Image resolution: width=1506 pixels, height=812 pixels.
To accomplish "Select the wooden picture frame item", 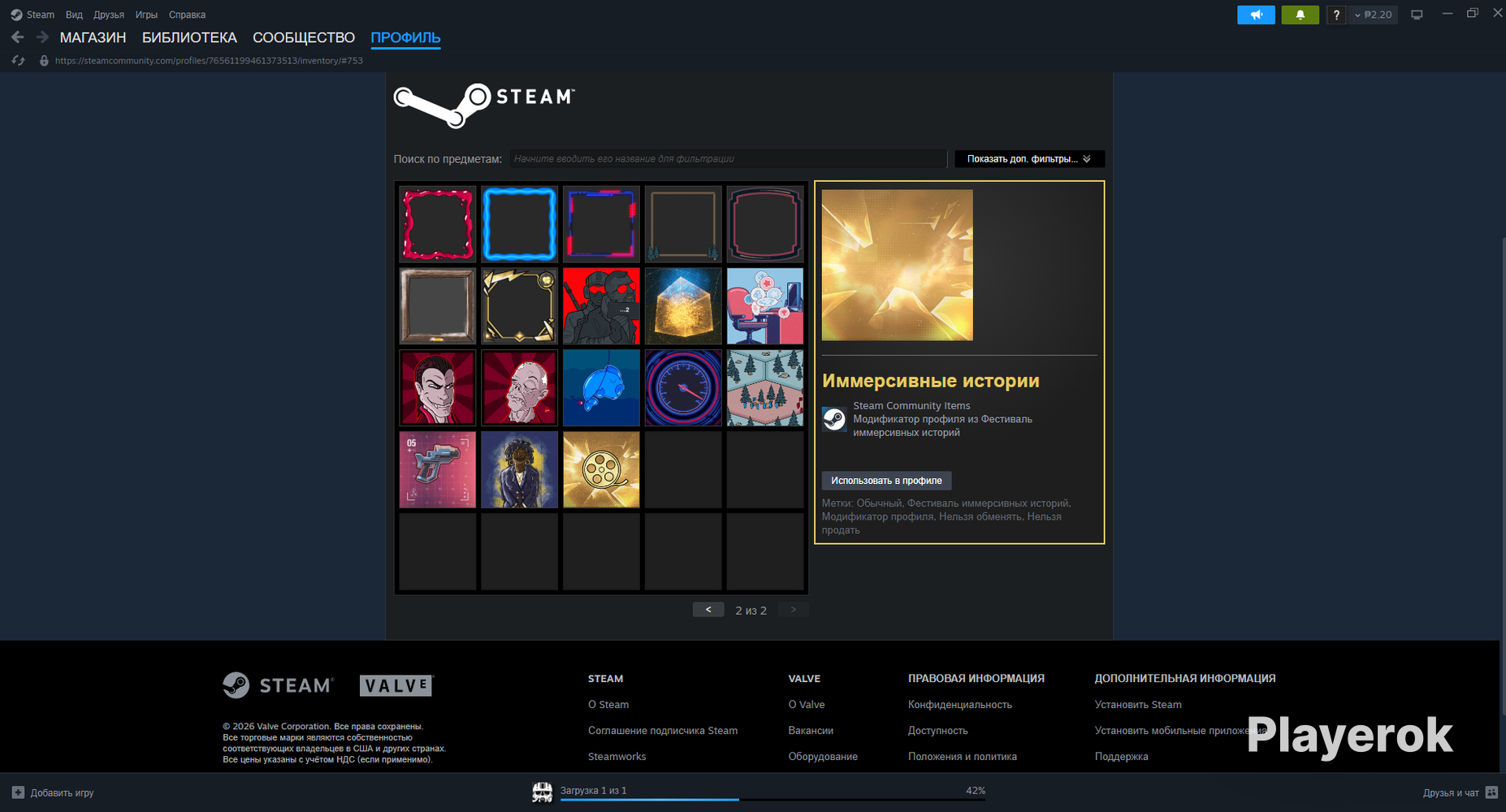I will [438, 306].
